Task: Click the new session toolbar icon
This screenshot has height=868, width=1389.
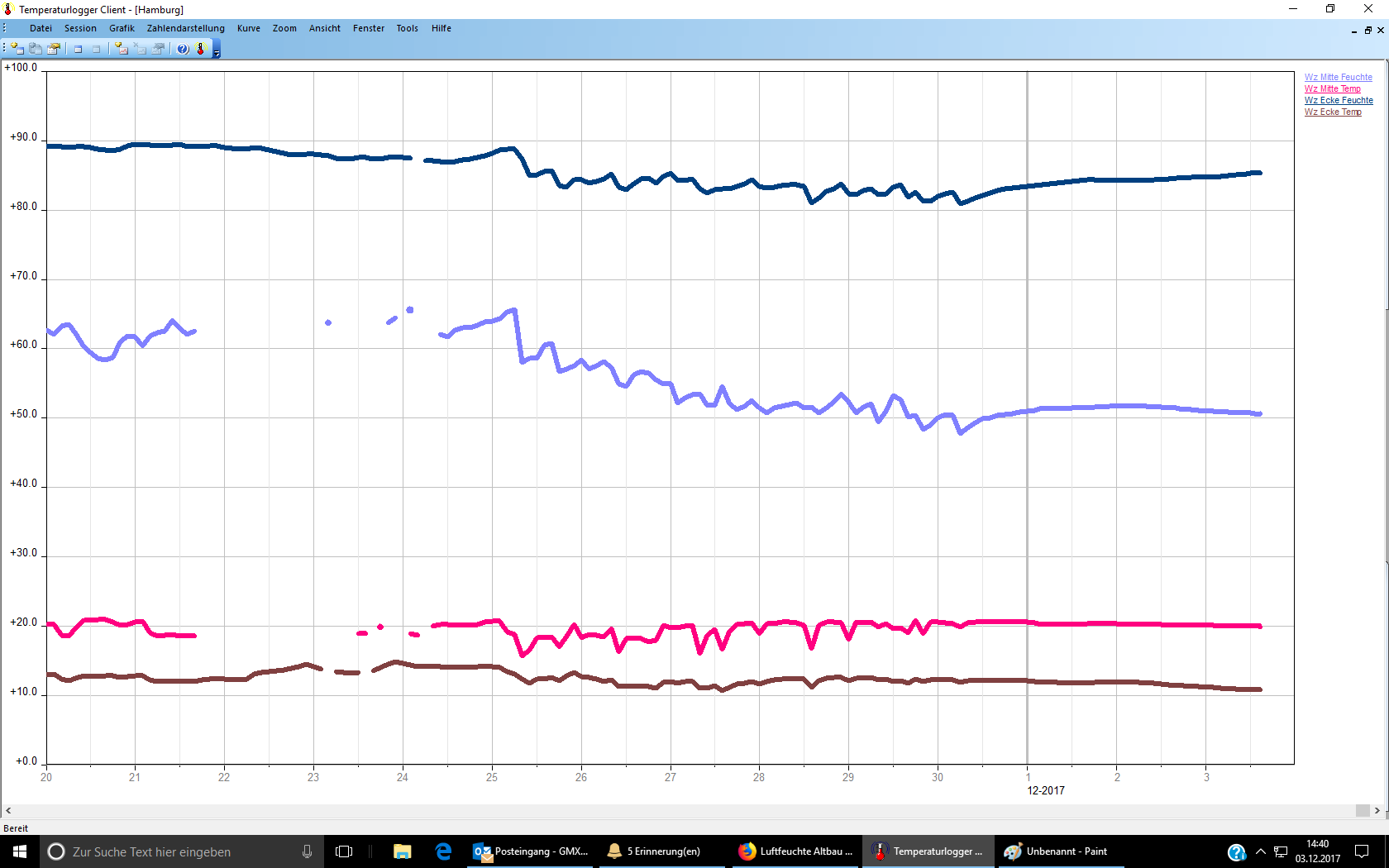Action: point(17,49)
